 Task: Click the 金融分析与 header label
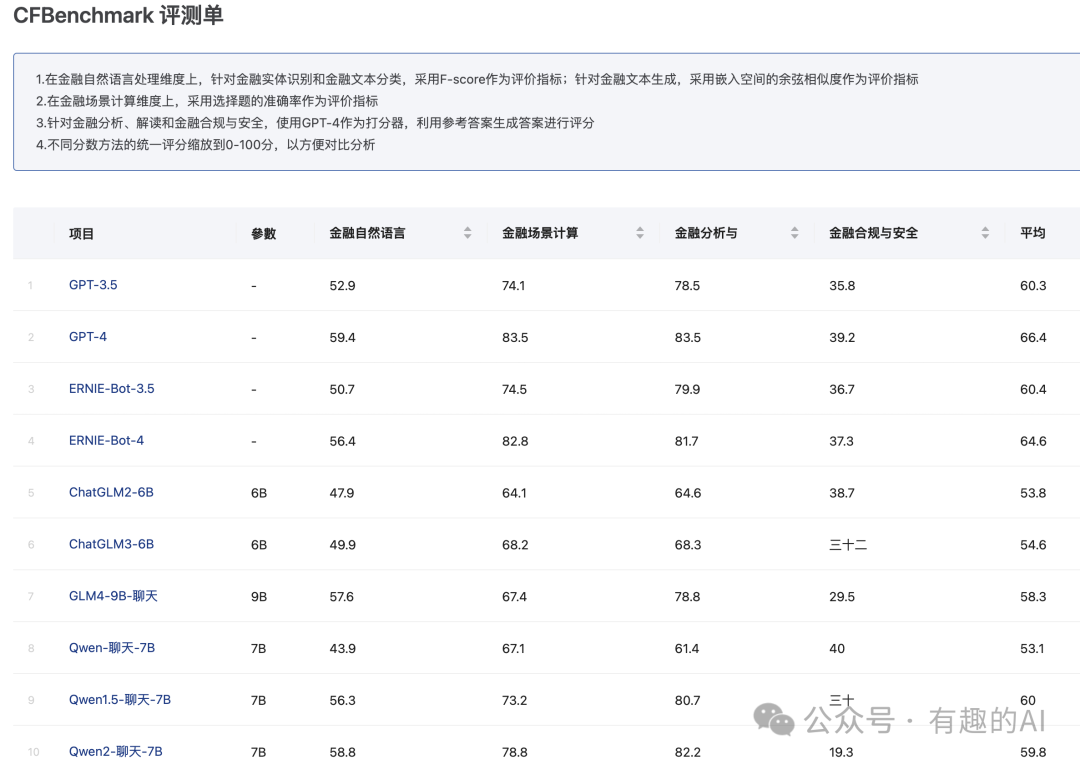coord(706,233)
